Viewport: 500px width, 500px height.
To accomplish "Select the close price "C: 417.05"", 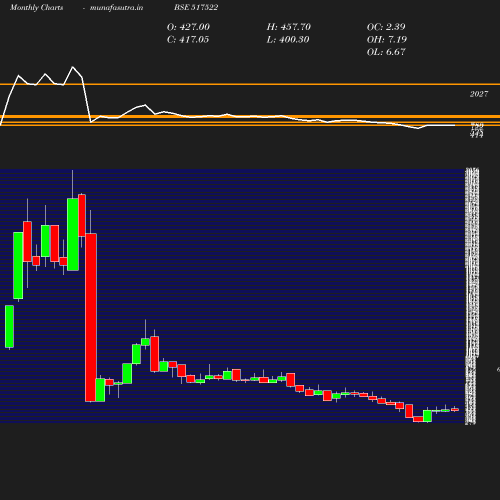I will [188, 40].
